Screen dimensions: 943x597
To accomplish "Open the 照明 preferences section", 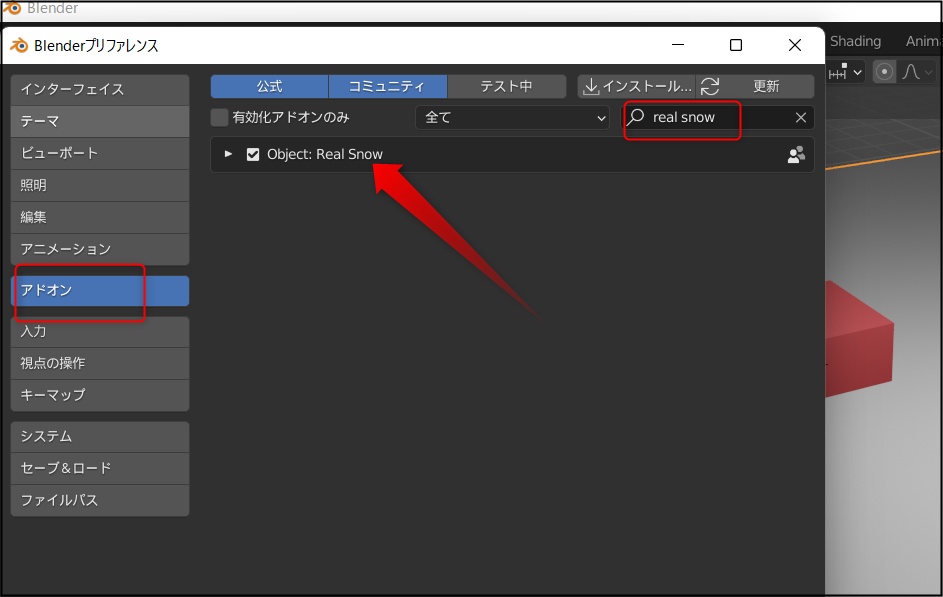I will 100,185.
